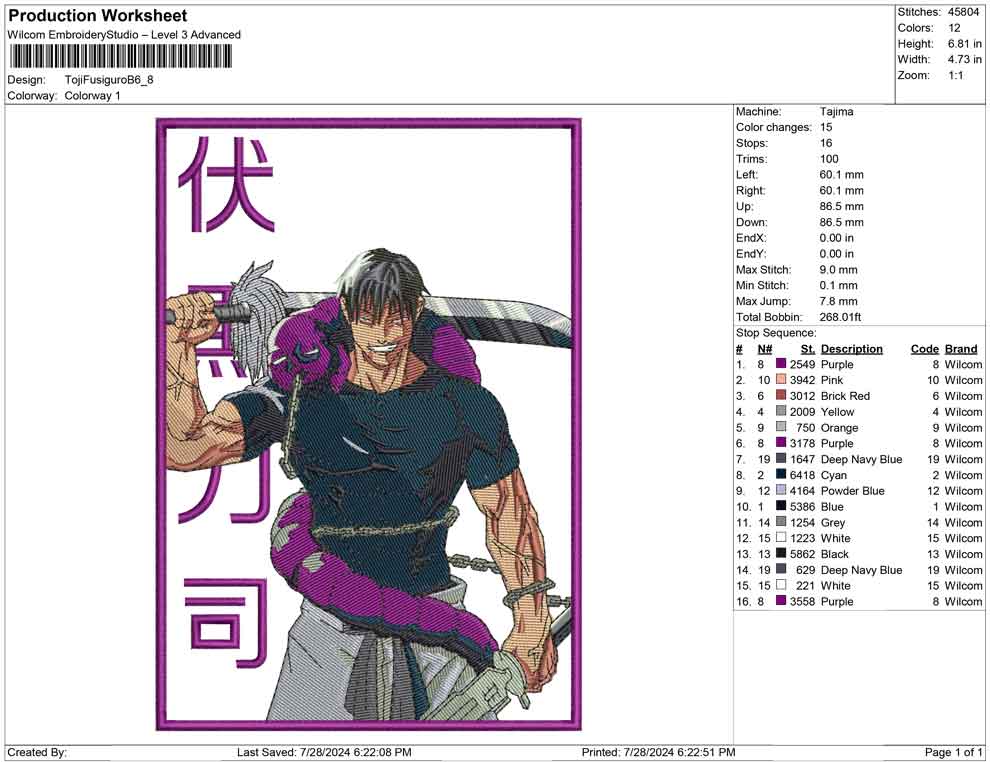Screen dimensions: 990x762
Task: Click the Colors value 12
Action: click(x=954, y=28)
